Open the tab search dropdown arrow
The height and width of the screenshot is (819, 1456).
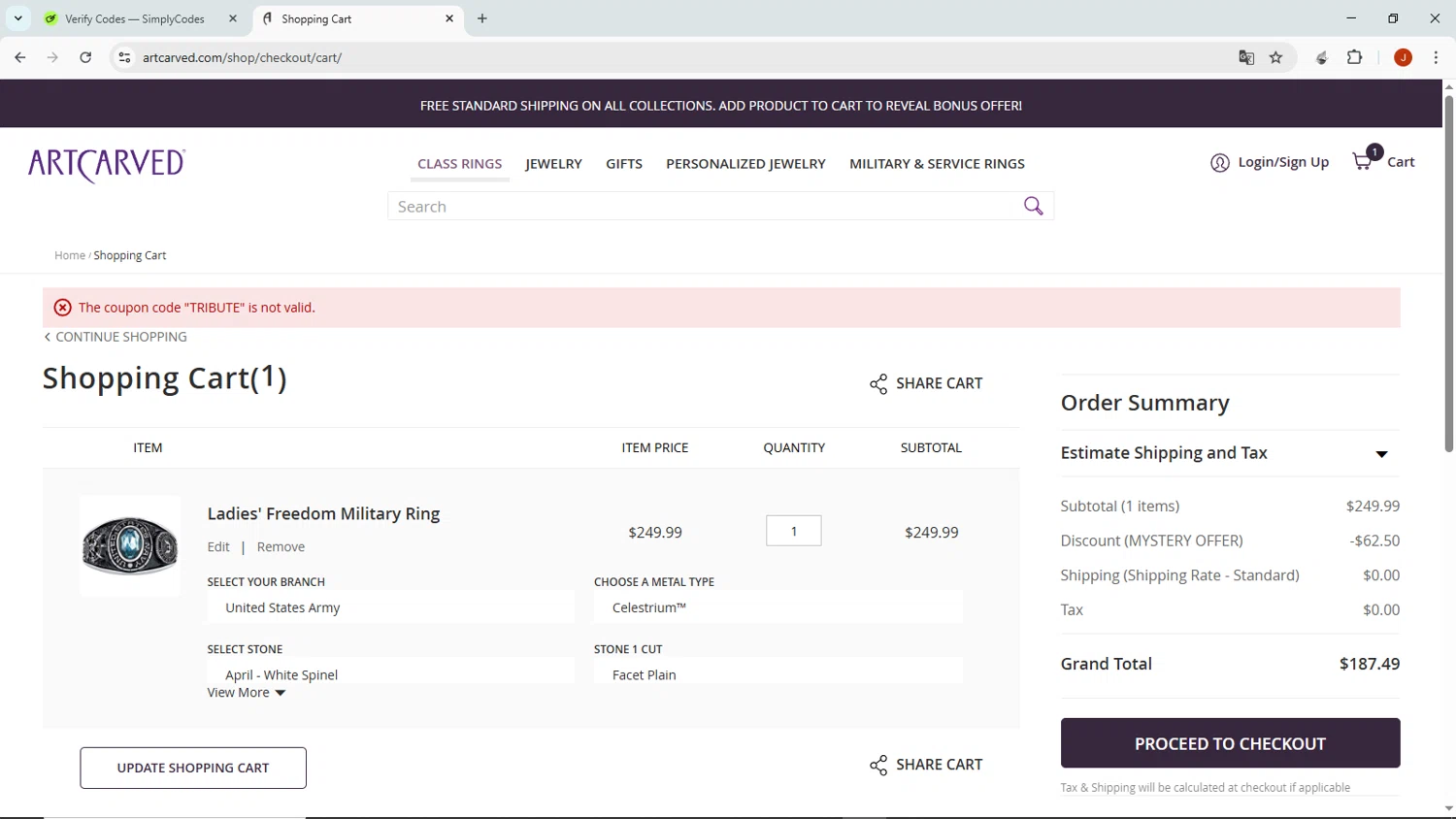click(17, 18)
